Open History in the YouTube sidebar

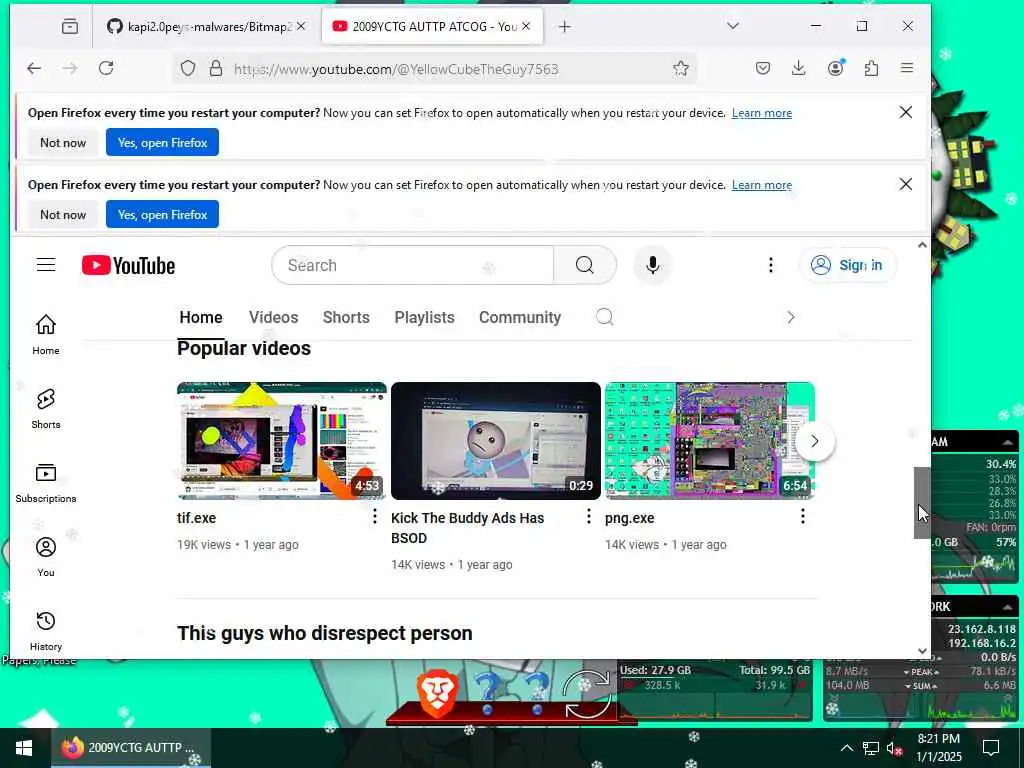point(46,631)
